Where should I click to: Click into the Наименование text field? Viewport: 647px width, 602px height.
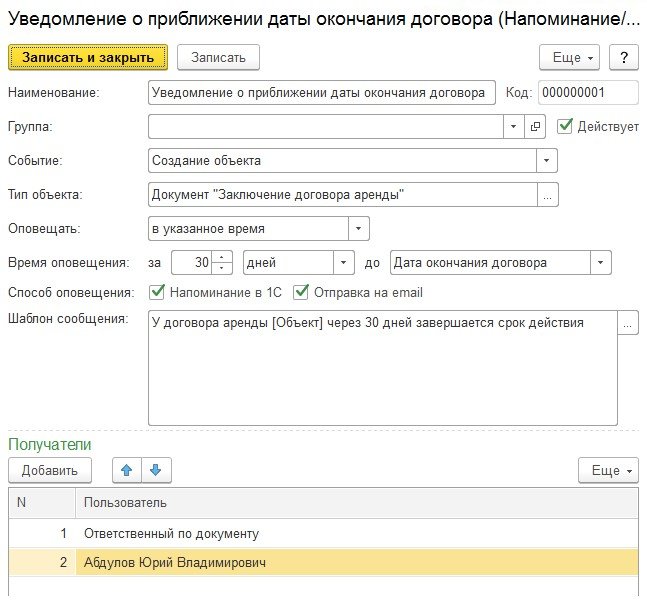coord(320,93)
